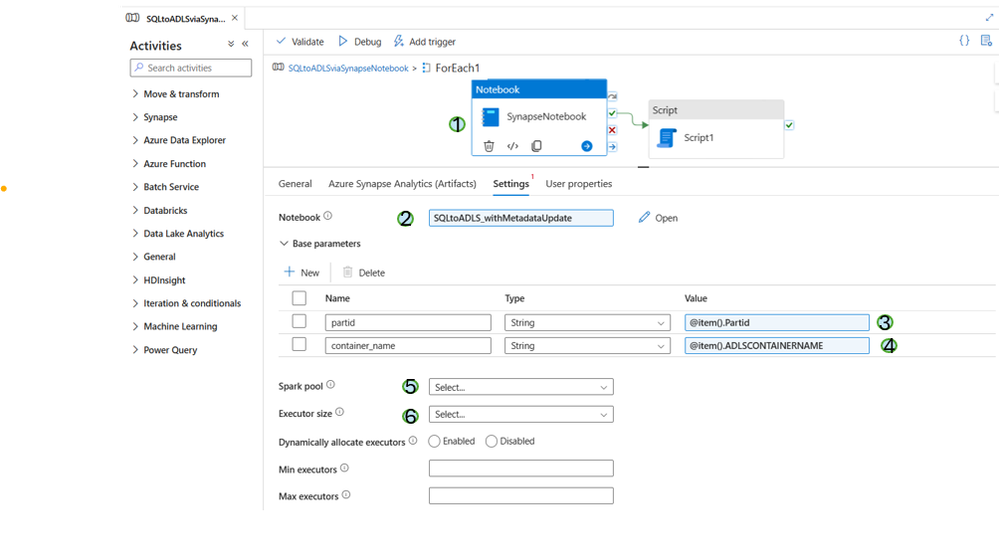Open the Executor size dropdown
This screenshot has width=999, height=544.
click(521, 415)
